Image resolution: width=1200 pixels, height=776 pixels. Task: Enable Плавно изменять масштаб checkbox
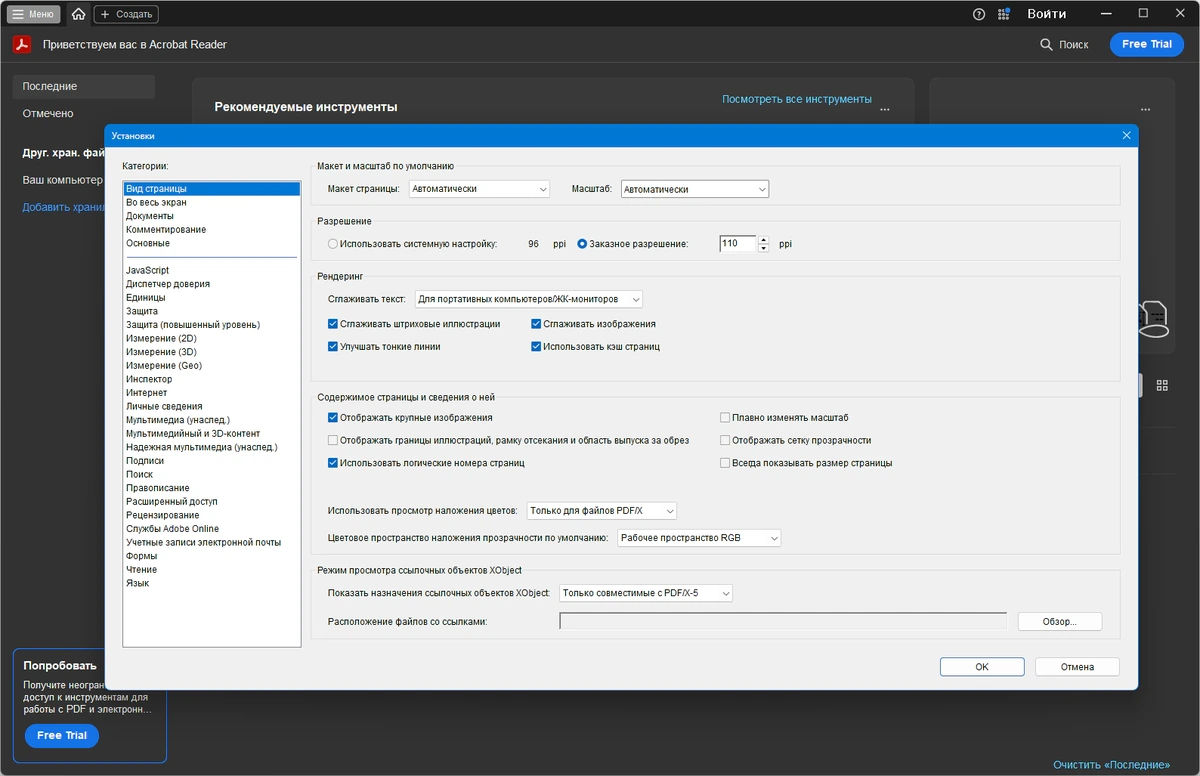point(726,417)
